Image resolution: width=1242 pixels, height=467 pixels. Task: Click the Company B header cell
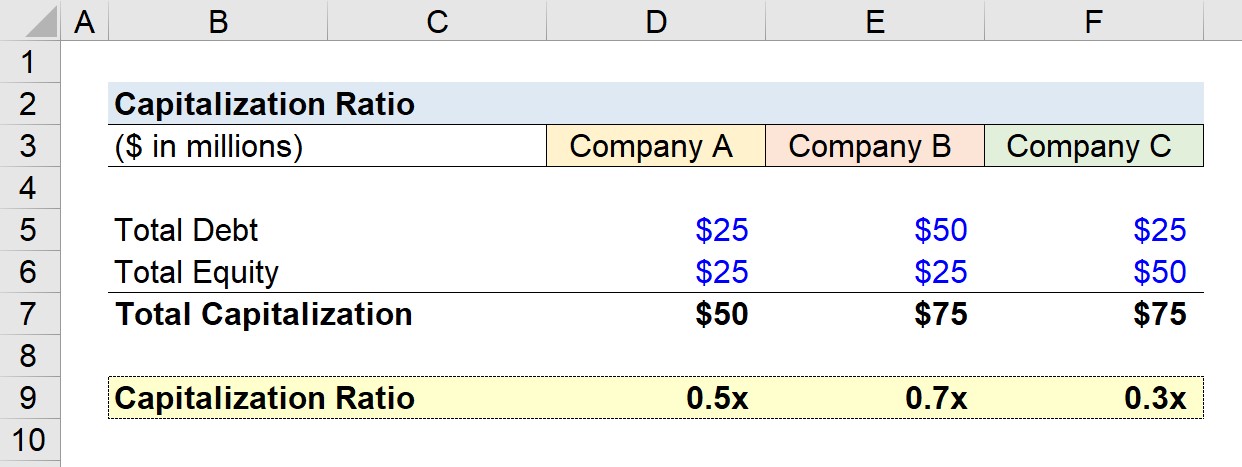(x=875, y=146)
